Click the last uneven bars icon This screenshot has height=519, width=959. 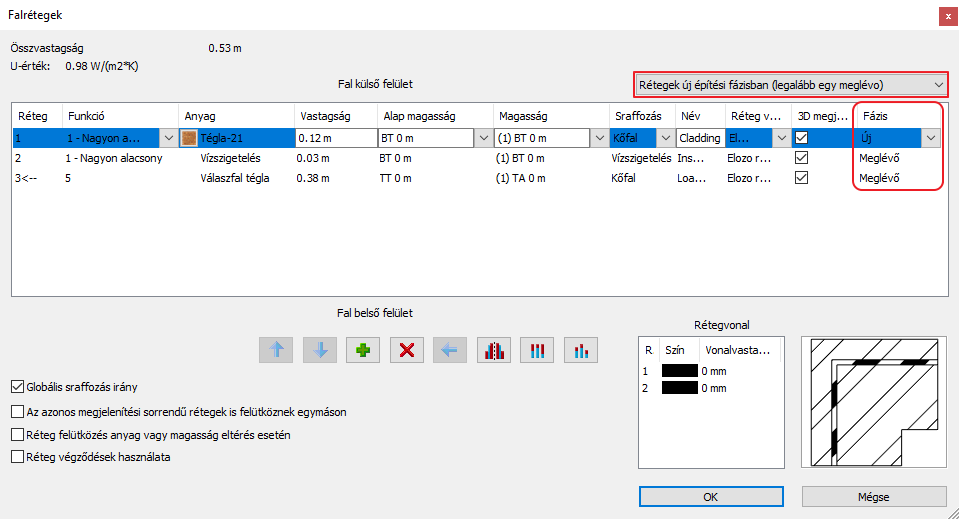[580, 350]
